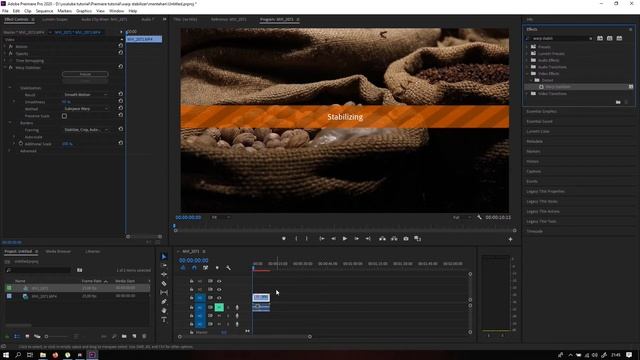Image resolution: width=640 pixels, height=360 pixels.
Task: Collapse the Borders section
Action: click(10, 123)
